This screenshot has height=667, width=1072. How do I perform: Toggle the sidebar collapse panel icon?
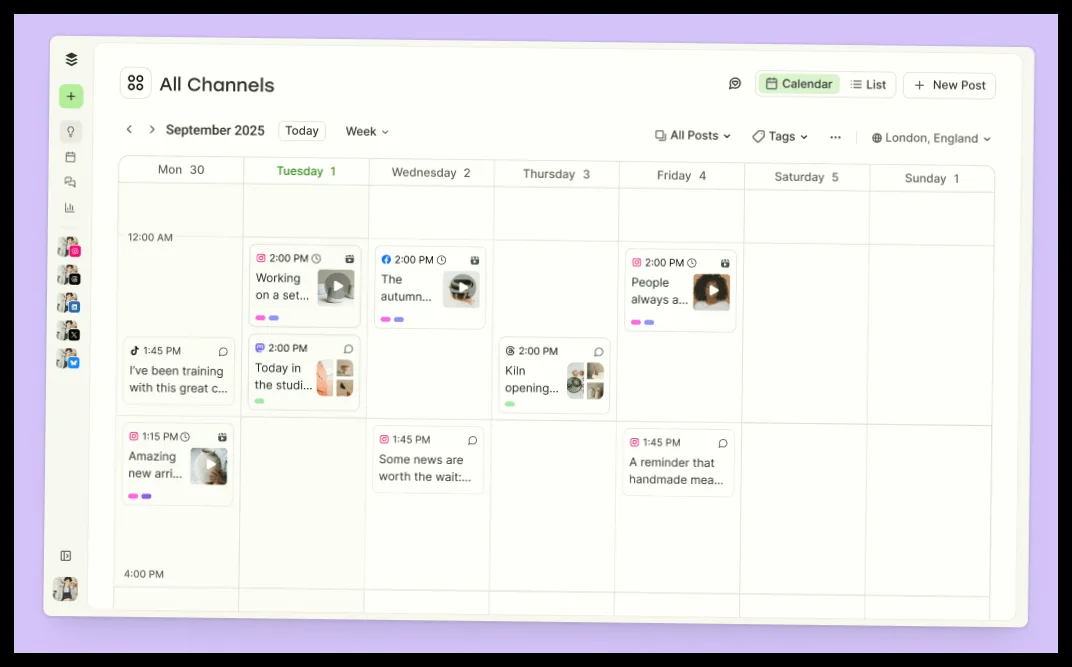click(x=66, y=556)
